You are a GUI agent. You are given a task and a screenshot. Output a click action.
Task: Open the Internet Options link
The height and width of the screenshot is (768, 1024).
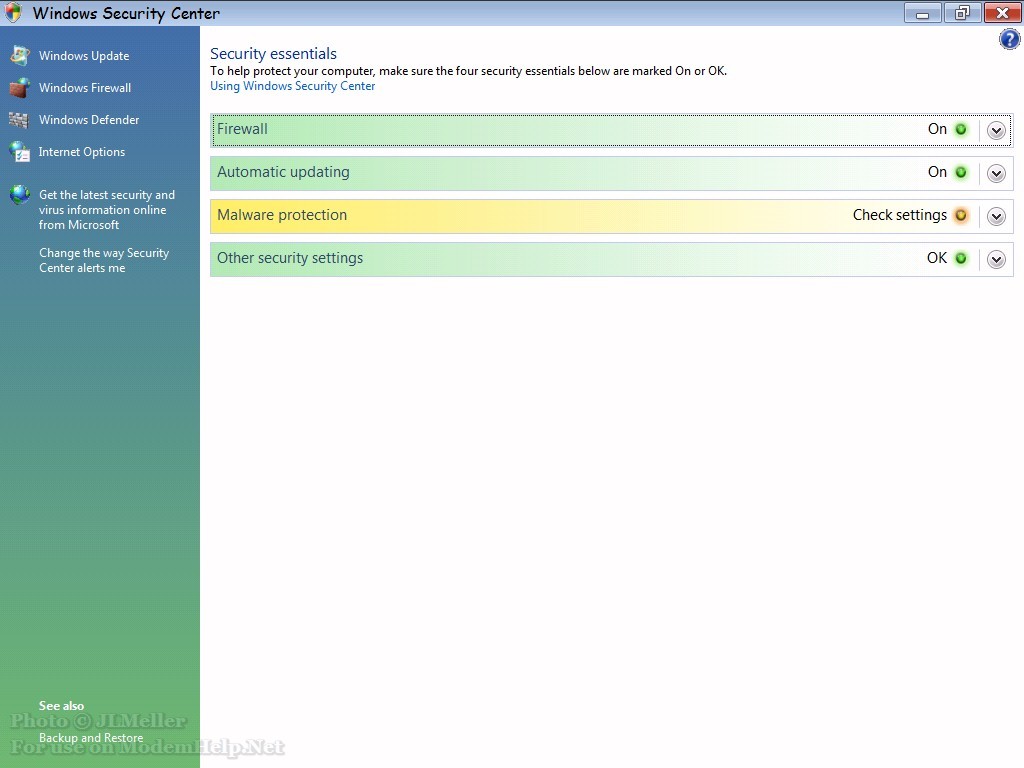[82, 152]
